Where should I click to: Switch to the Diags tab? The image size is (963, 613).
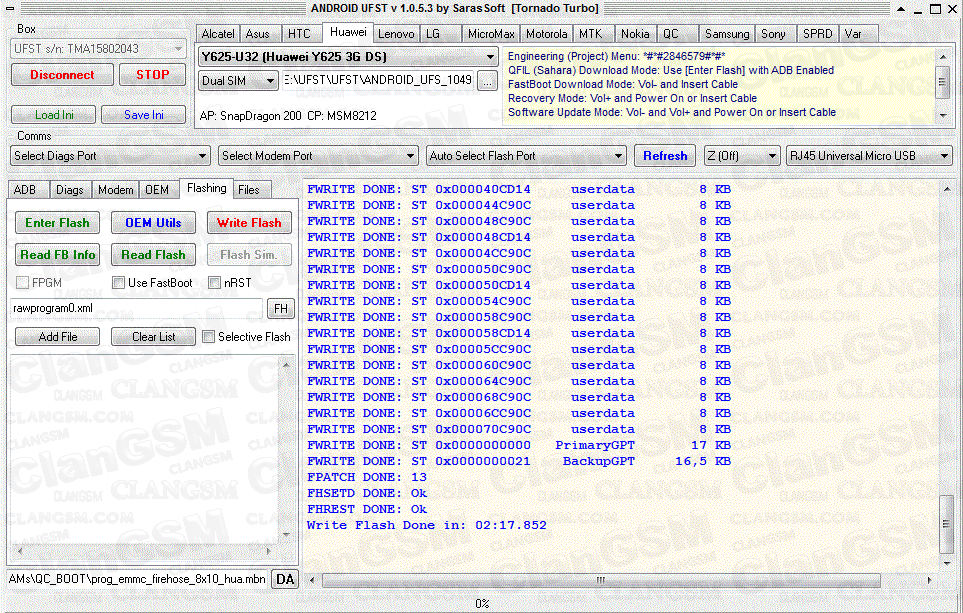[69, 190]
